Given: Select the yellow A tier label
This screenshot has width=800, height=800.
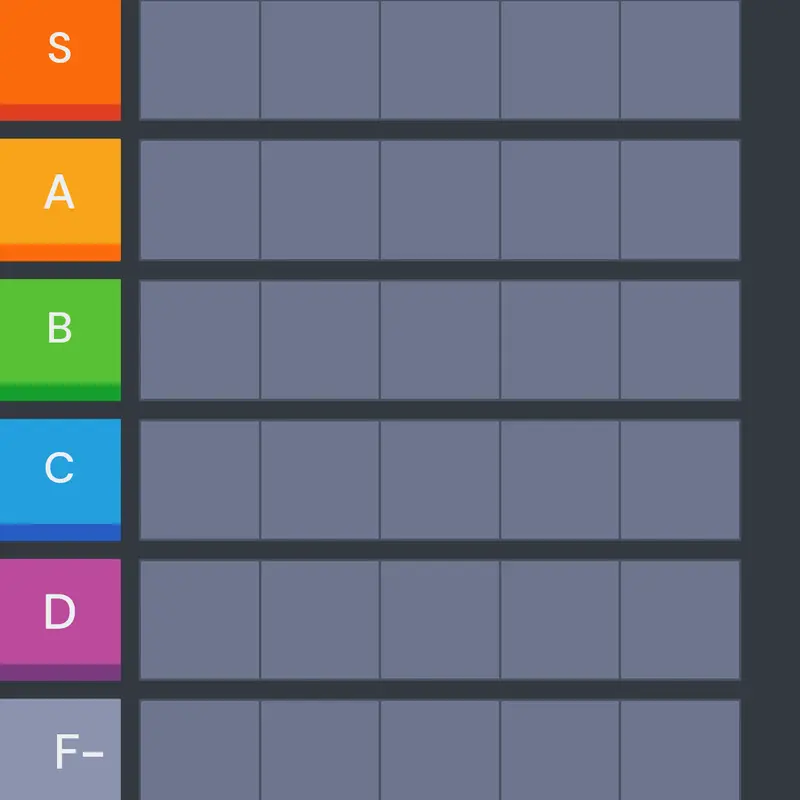Looking at the screenshot, I should coord(60,200).
